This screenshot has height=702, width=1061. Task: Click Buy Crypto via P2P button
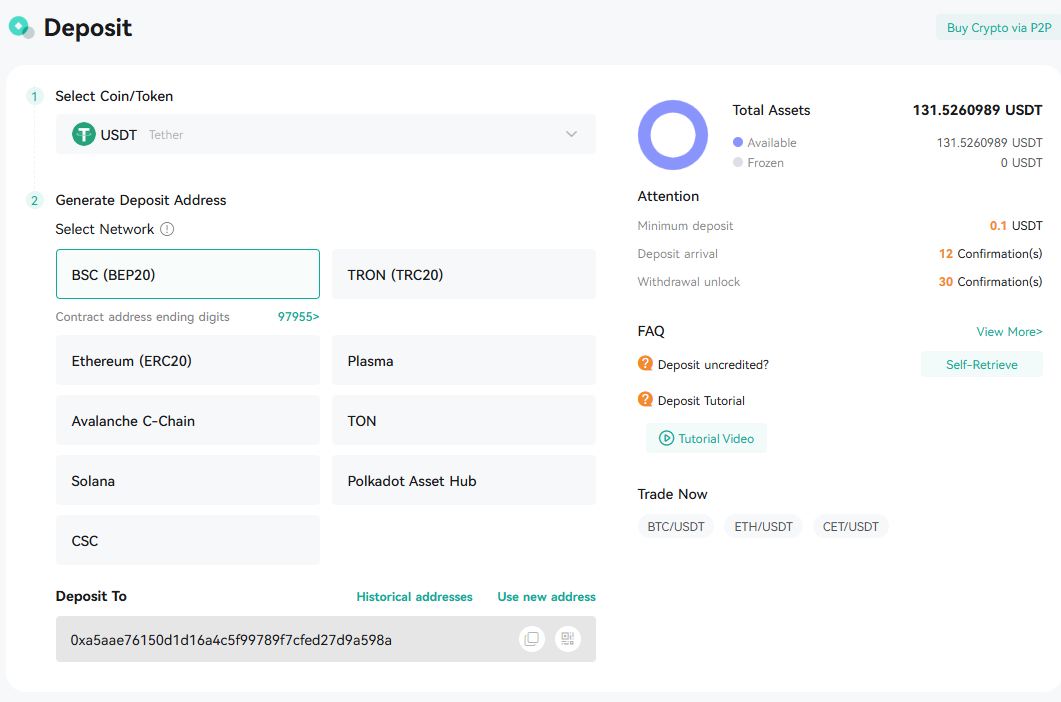pyautogui.click(x=998, y=28)
